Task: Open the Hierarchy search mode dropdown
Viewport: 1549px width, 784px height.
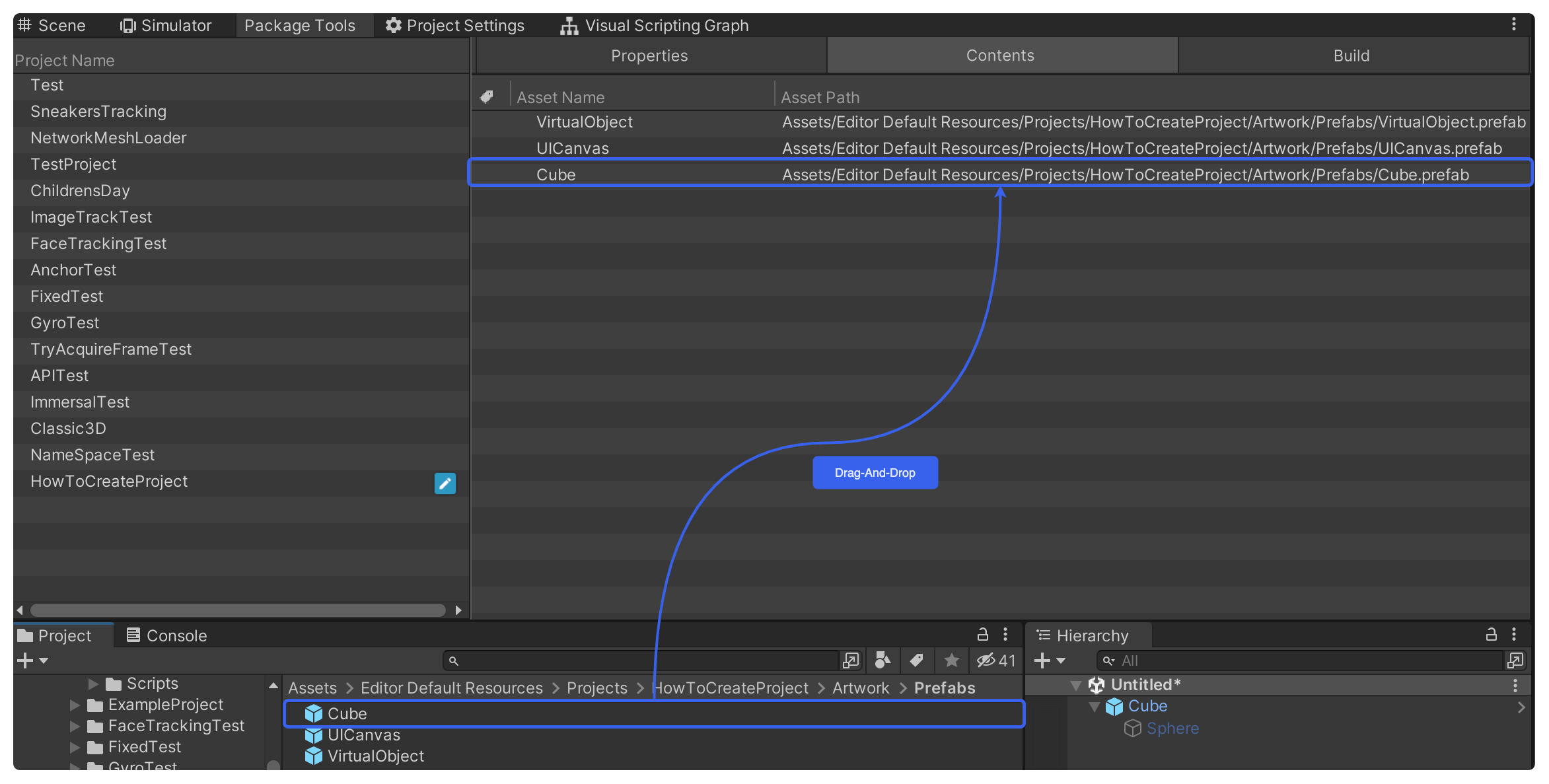Action: (x=1109, y=660)
